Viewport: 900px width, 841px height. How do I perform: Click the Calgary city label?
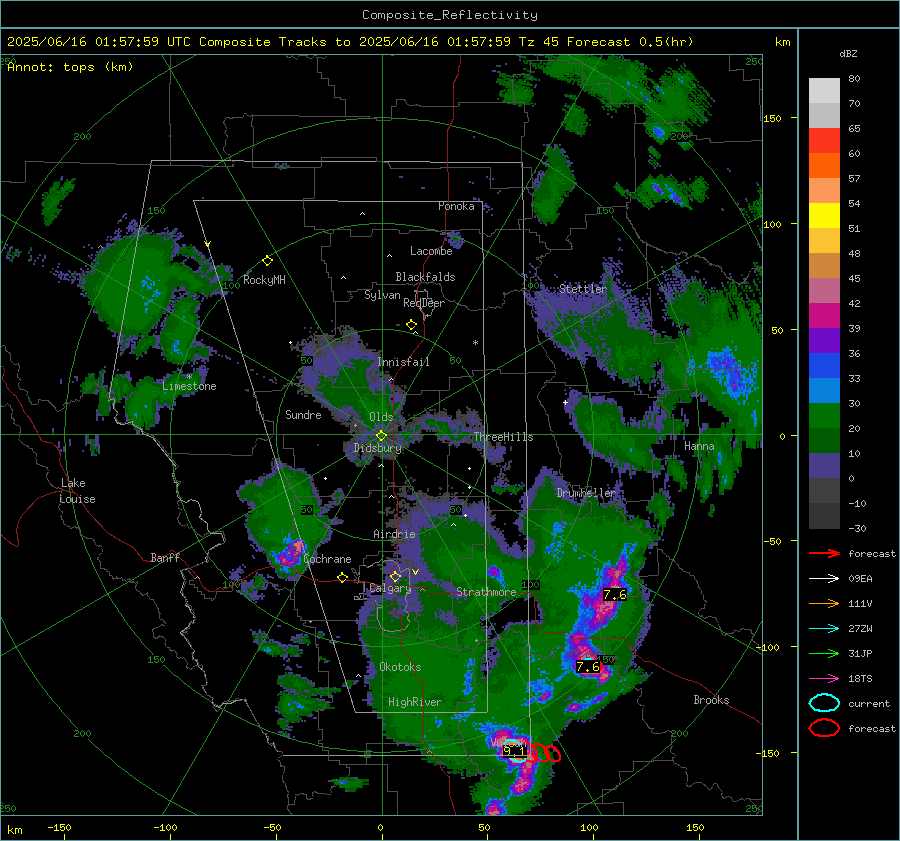tap(390, 588)
